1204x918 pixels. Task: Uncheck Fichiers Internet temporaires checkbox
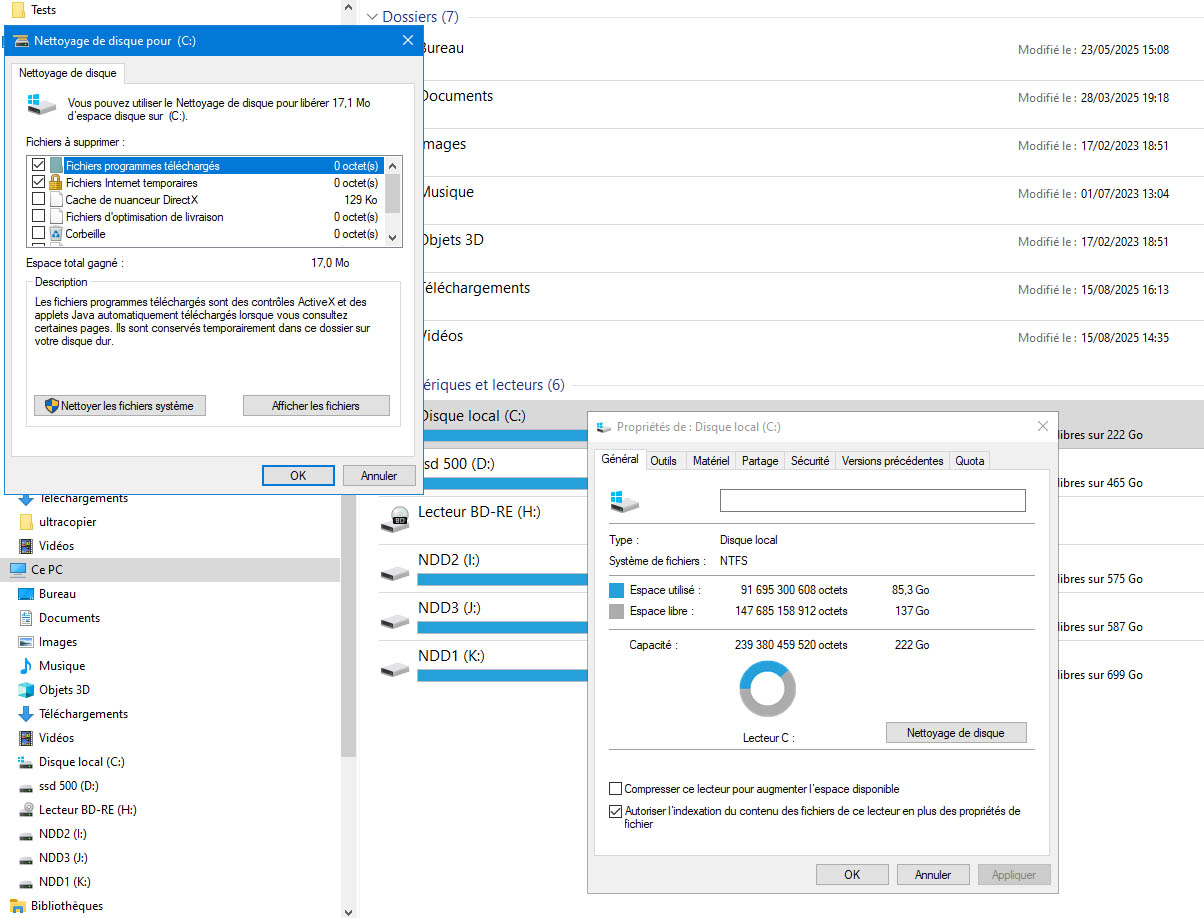pos(39,182)
